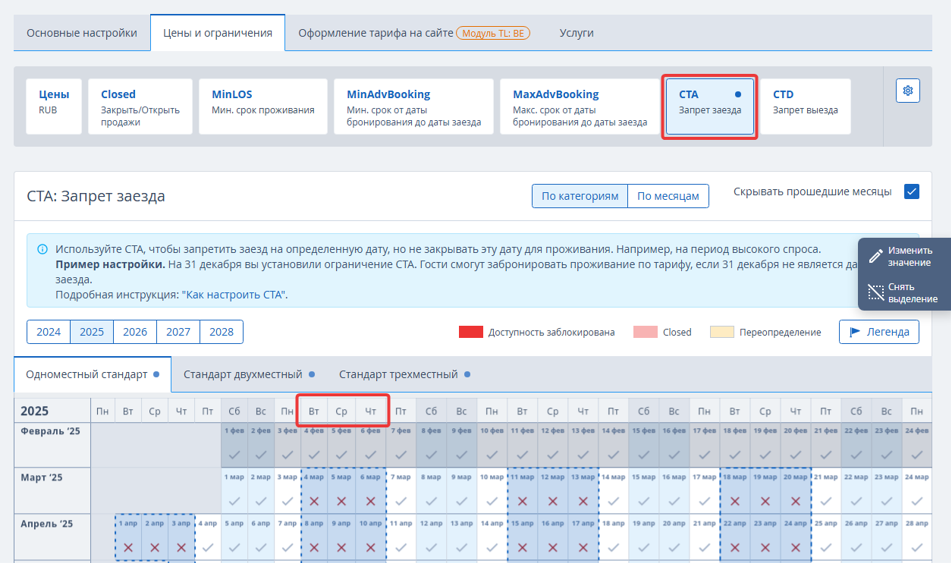951x563 pixels.
Task: Open the gear settings icon beside restriction tiles
Action: point(907,90)
